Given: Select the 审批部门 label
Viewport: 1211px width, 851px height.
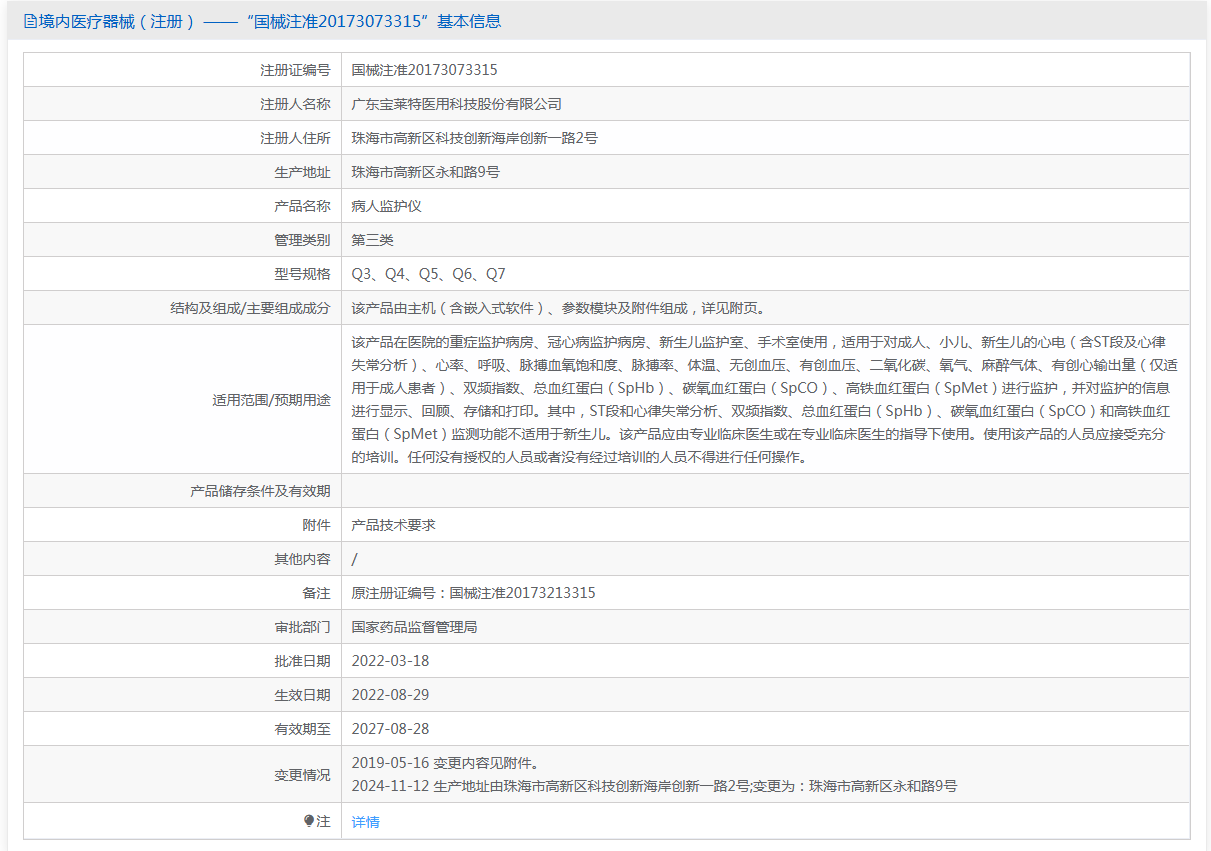Looking at the screenshot, I should (x=302, y=627).
